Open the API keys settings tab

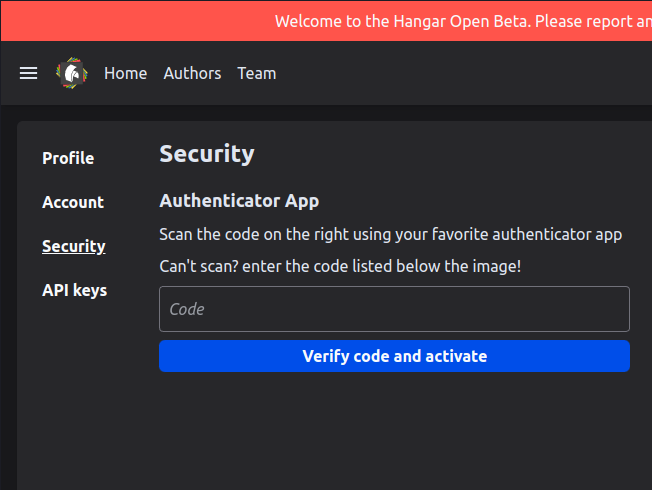[x=74, y=290]
